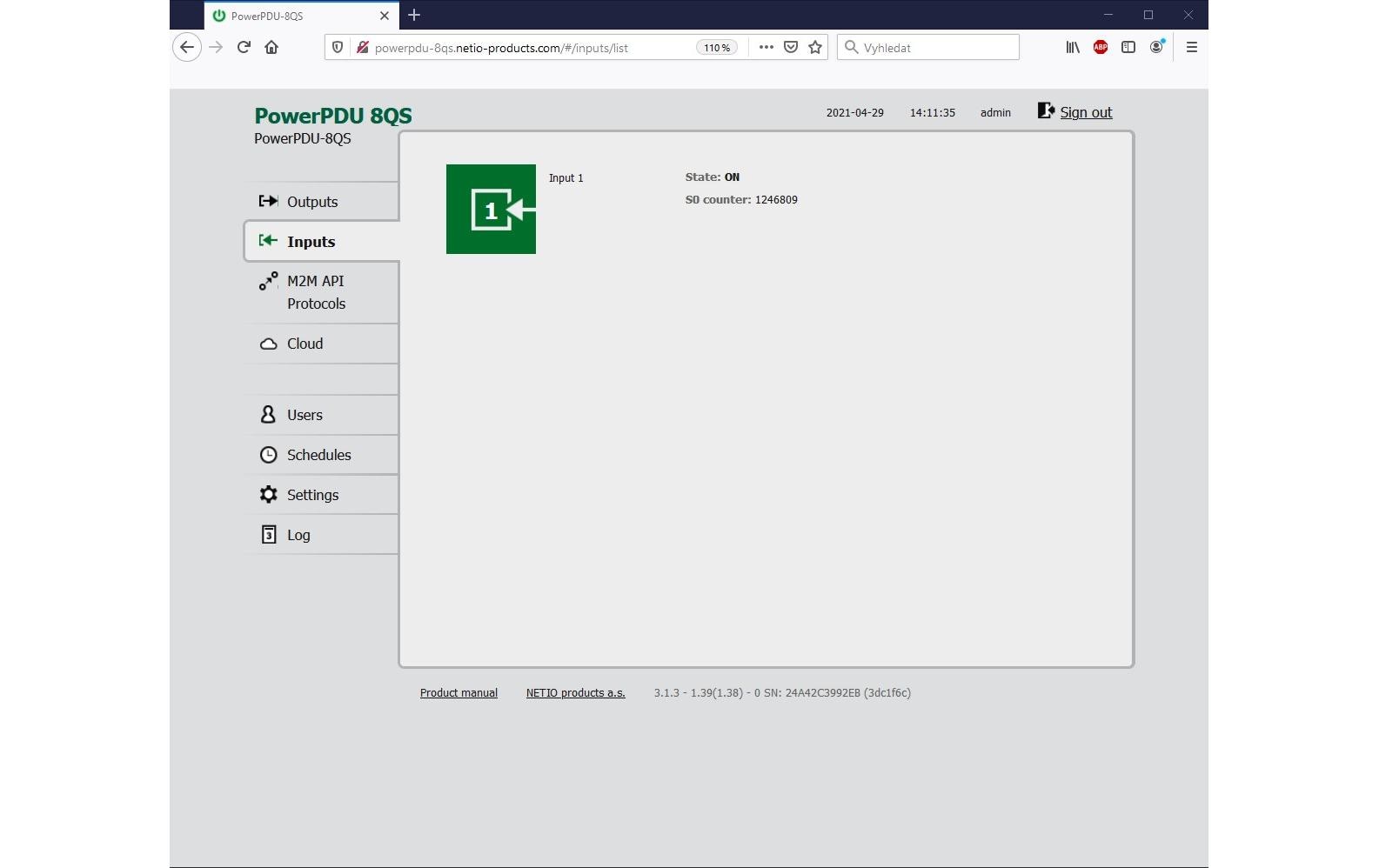The image size is (1379, 868).
Task: Bookmark this page with the star
Action: point(815,47)
